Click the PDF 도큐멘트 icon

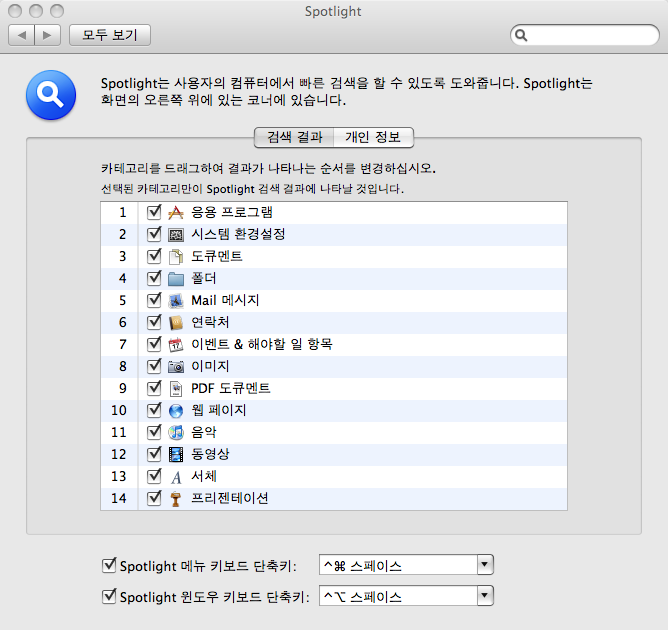[176, 388]
